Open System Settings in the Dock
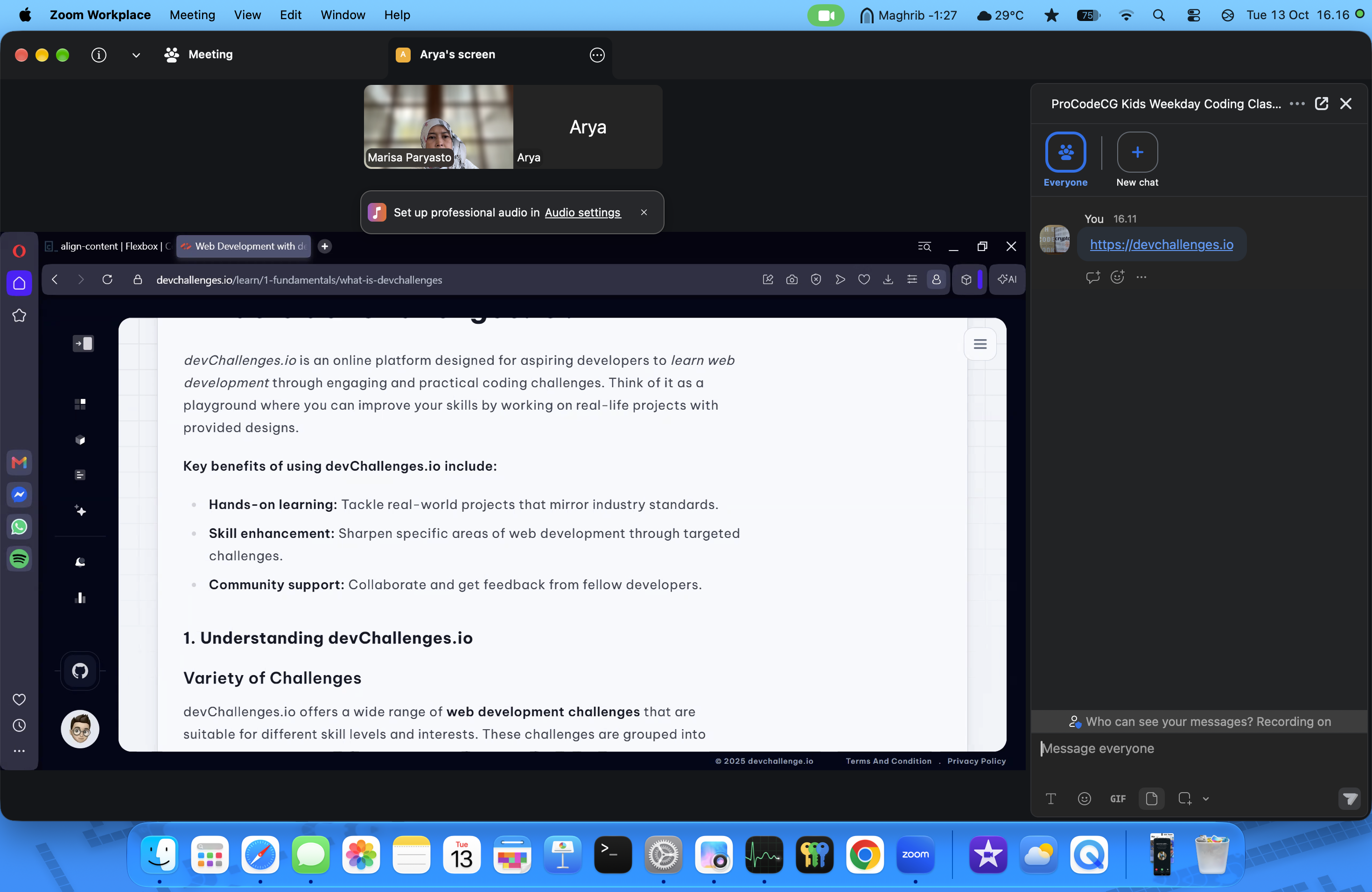The height and width of the screenshot is (892, 1372). click(x=663, y=855)
